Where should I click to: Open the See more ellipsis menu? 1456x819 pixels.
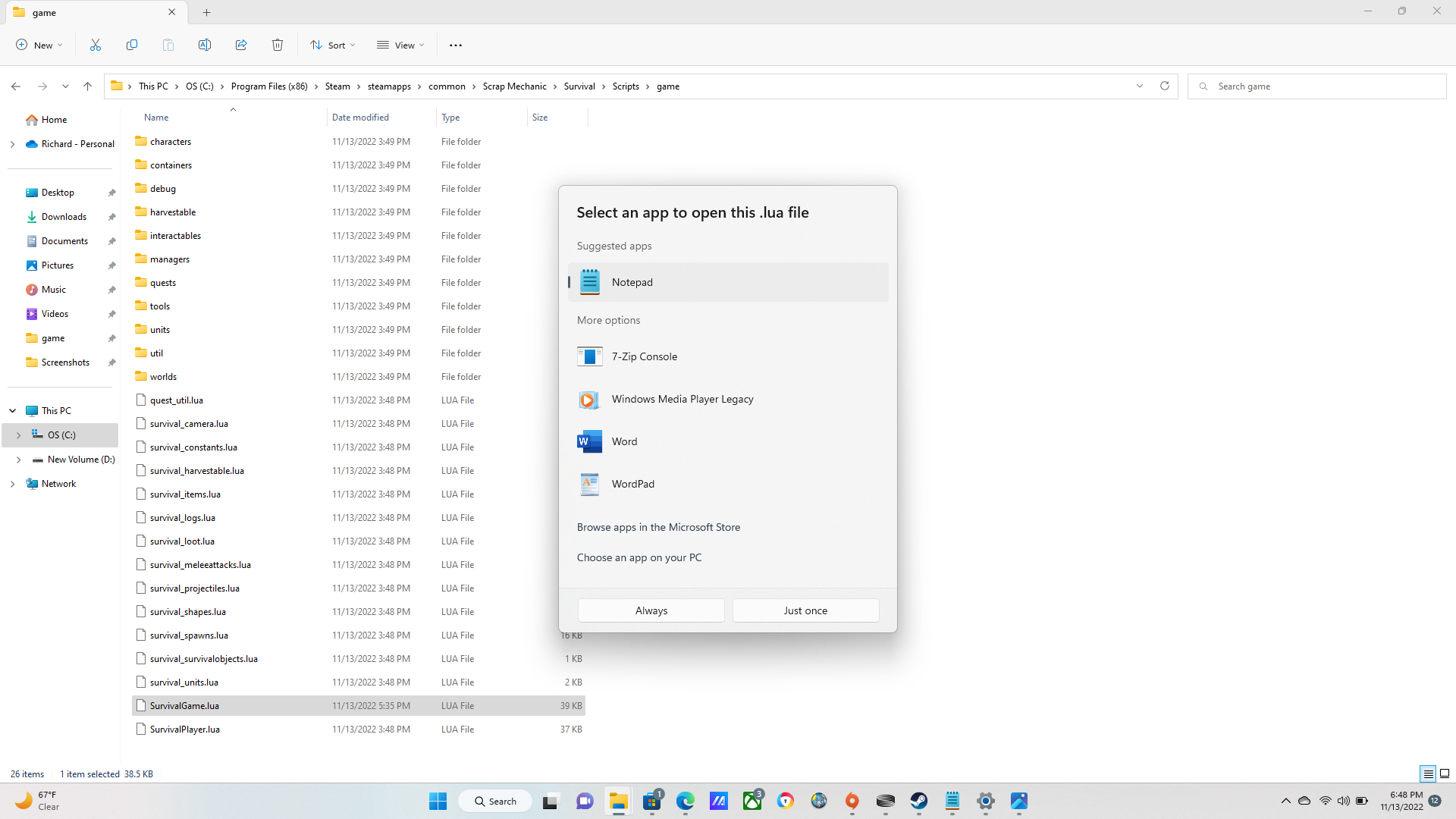coord(456,45)
